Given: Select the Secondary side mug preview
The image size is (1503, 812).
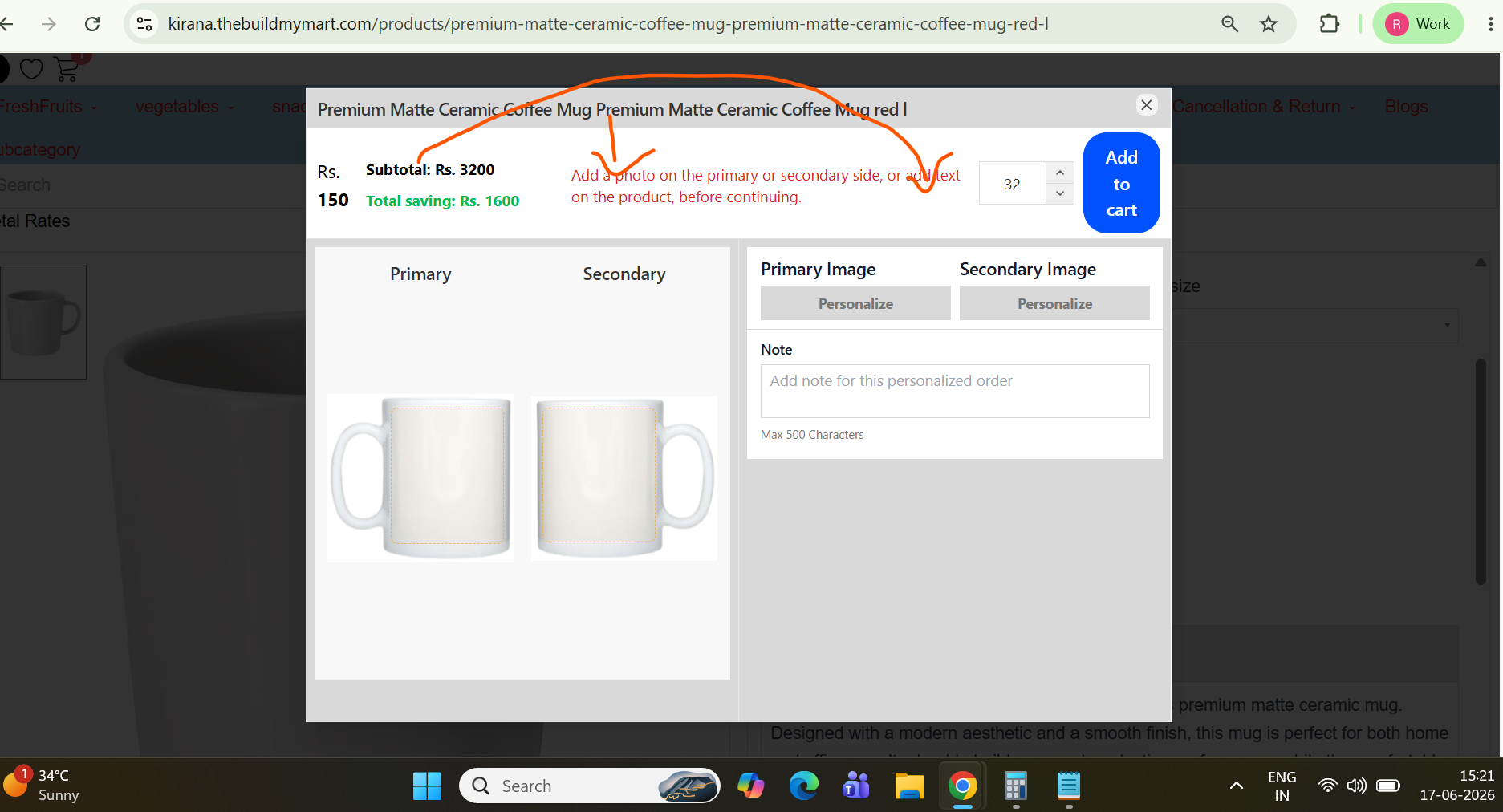Looking at the screenshot, I should (x=624, y=478).
